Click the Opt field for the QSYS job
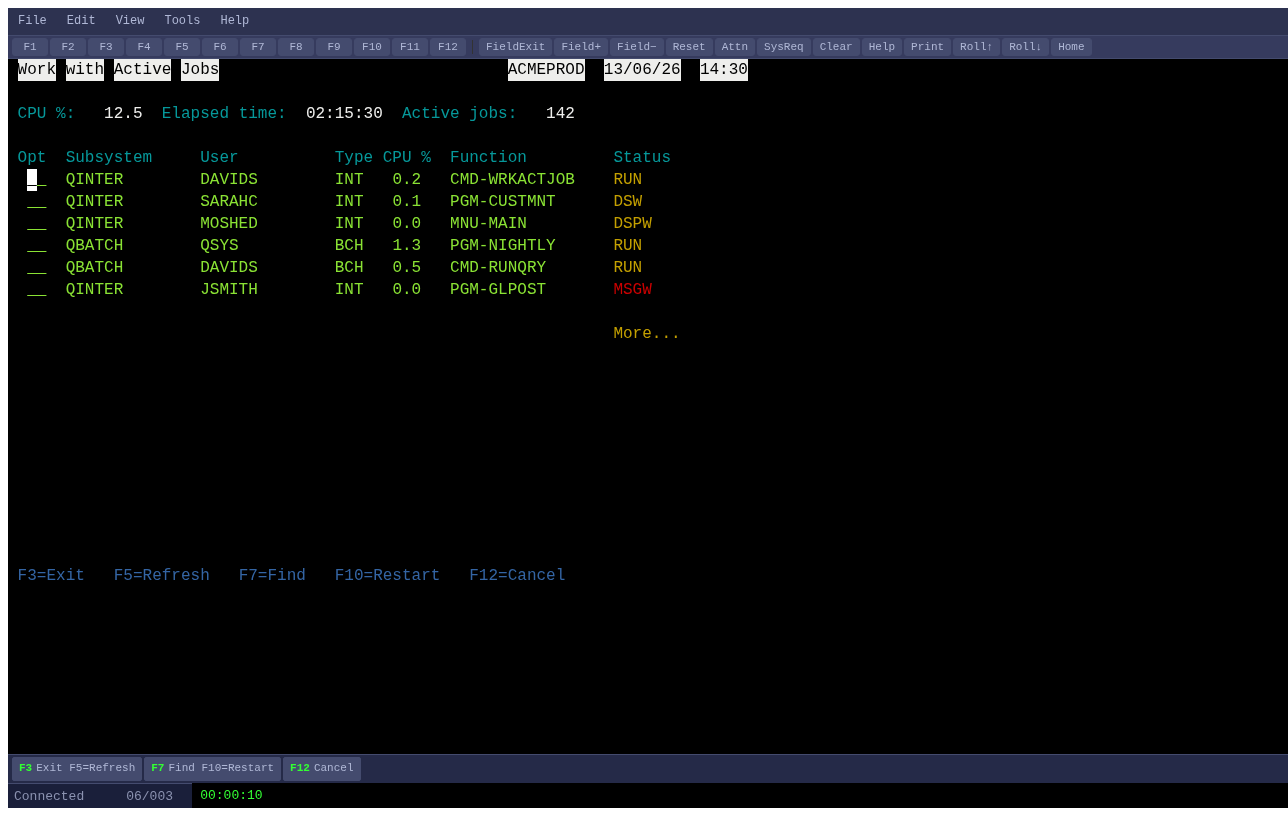The width and height of the screenshot is (1288, 816). [x=37, y=246]
